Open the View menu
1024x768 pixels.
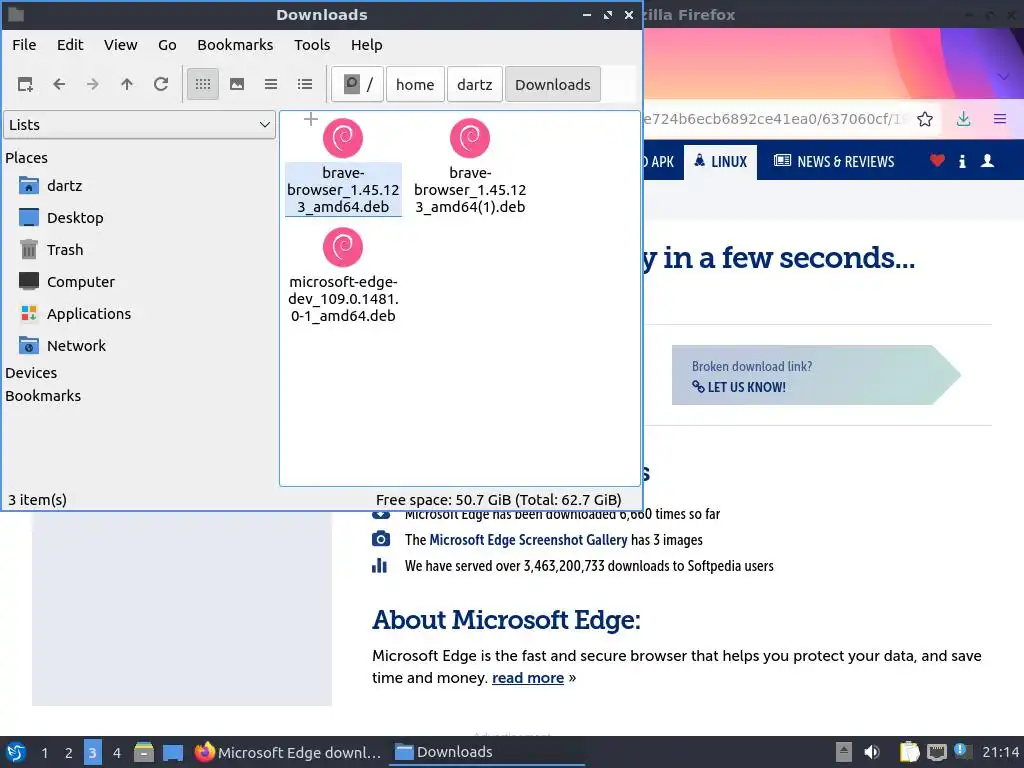tap(121, 45)
